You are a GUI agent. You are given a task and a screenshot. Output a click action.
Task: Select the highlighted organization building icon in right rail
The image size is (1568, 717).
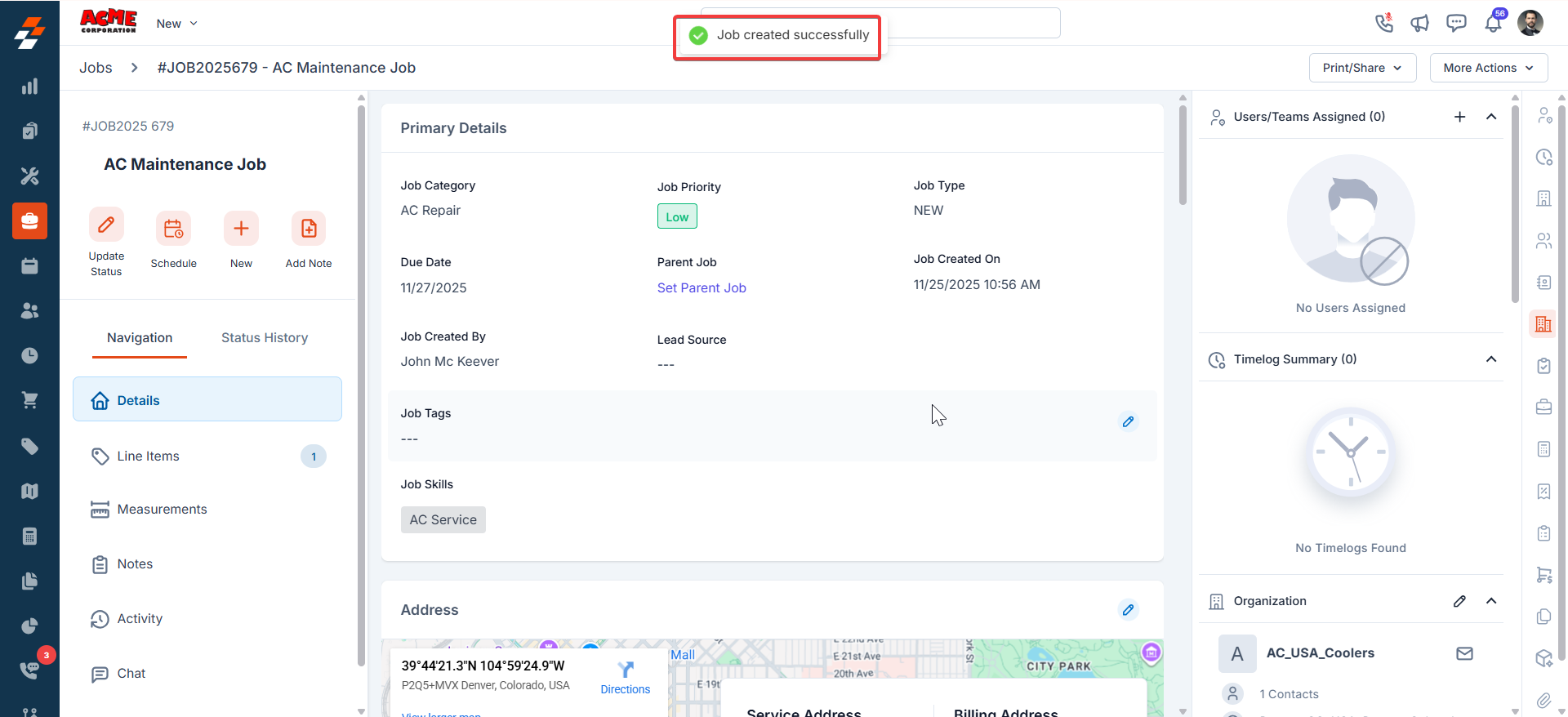1543,324
